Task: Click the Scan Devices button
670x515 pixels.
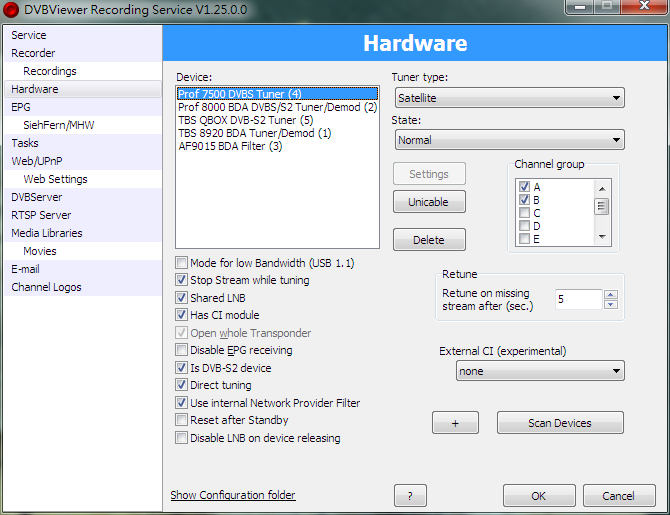Action: [560, 423]
